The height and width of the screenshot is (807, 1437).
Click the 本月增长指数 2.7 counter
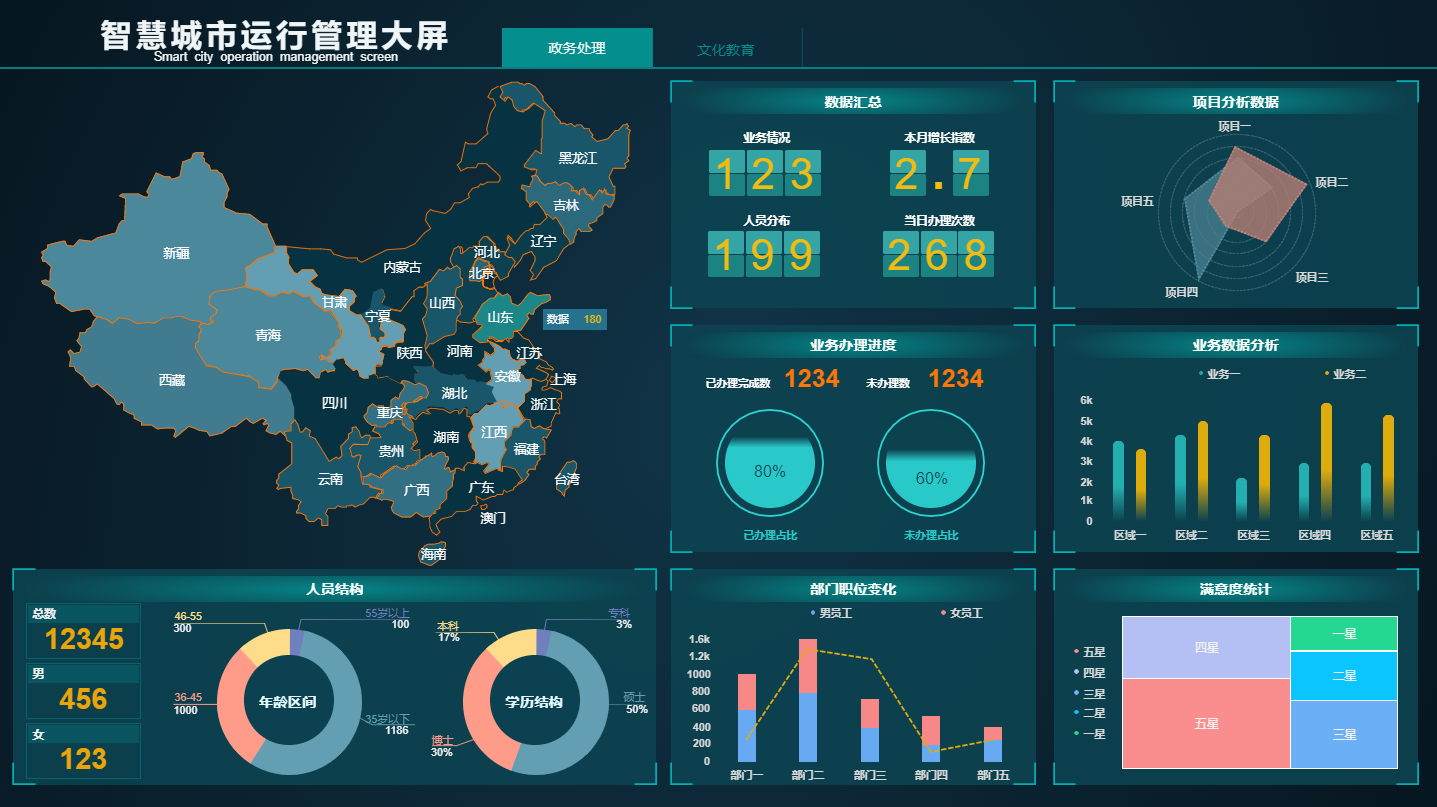pyautogui.click(x=939, y=173)
